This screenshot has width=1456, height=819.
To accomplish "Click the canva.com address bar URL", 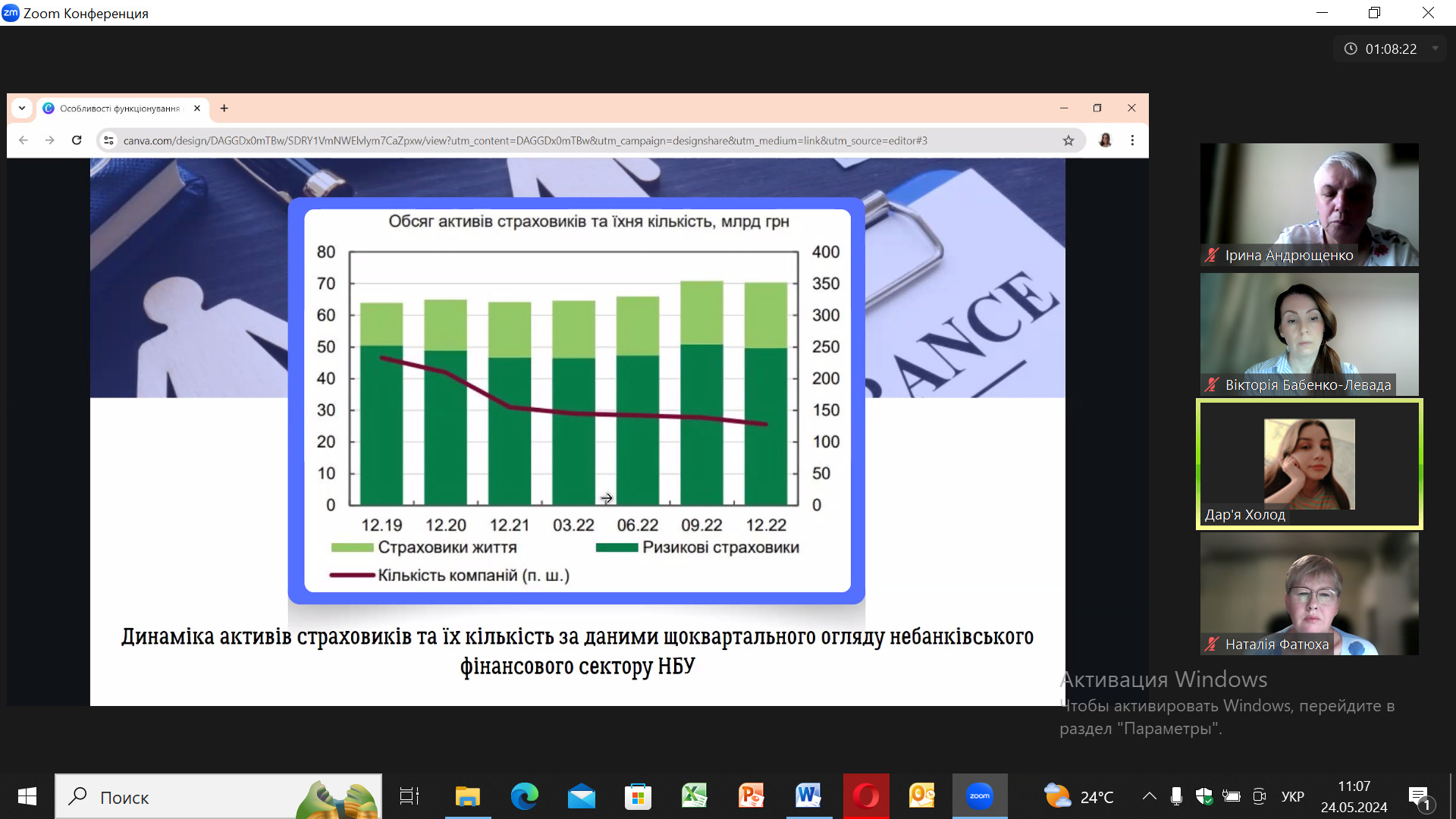I will (525, 140).
